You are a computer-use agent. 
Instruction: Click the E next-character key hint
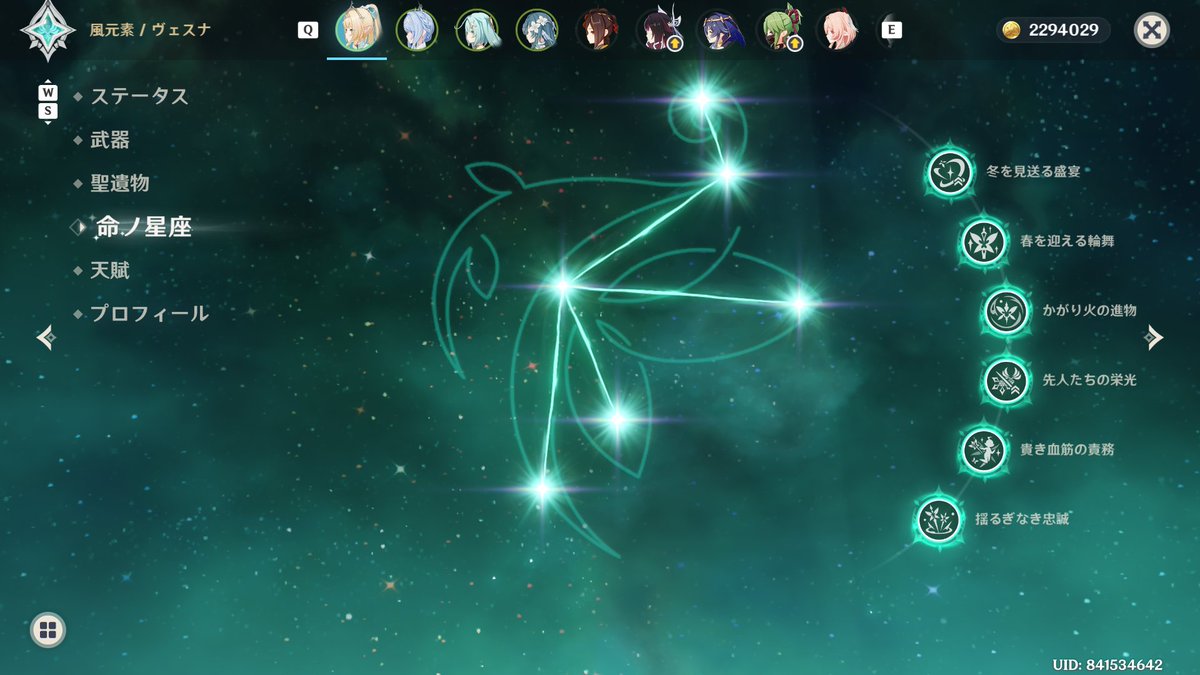891,30
